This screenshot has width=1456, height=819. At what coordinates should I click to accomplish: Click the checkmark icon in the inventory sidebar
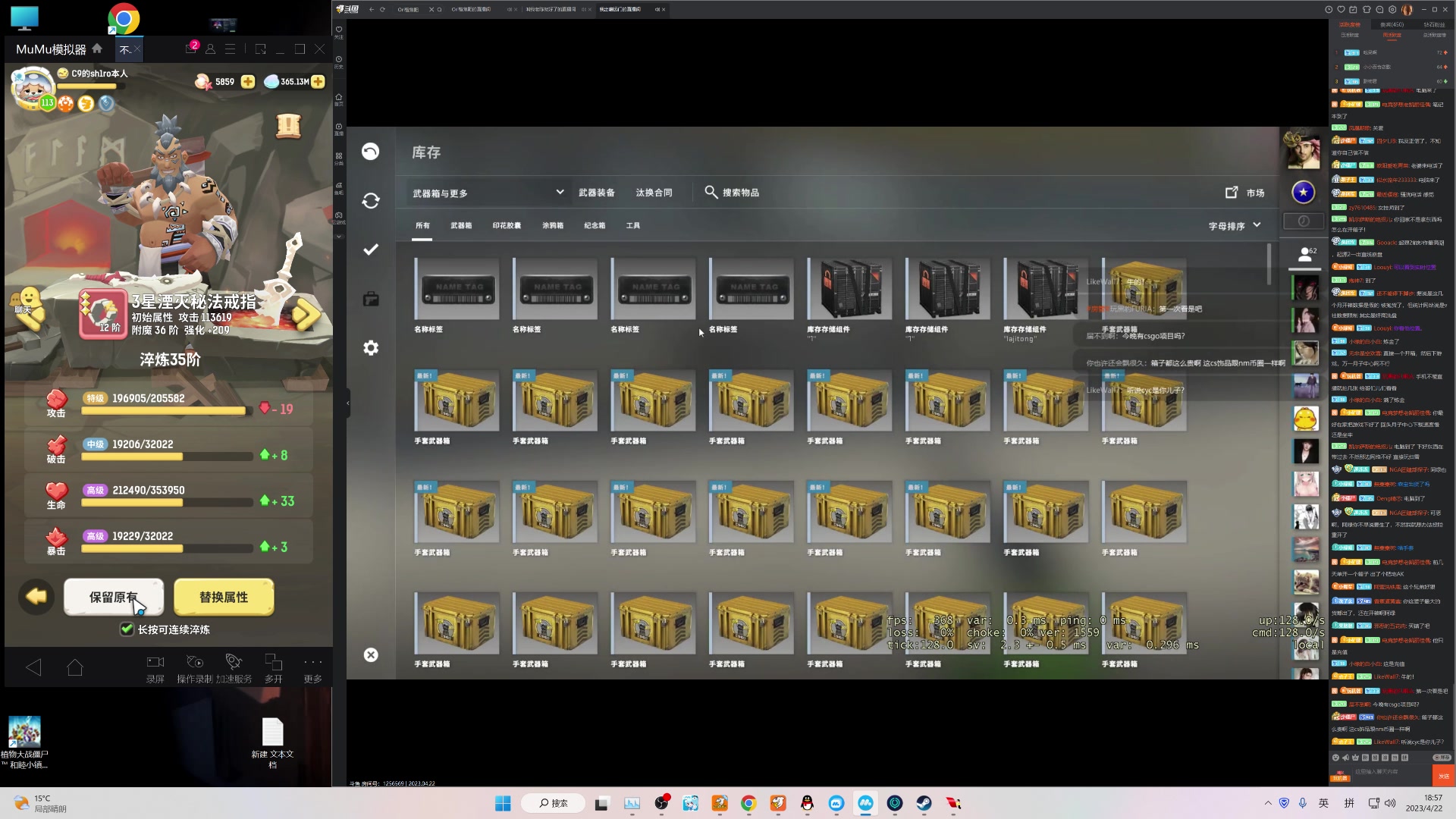[x=371, y=249]
